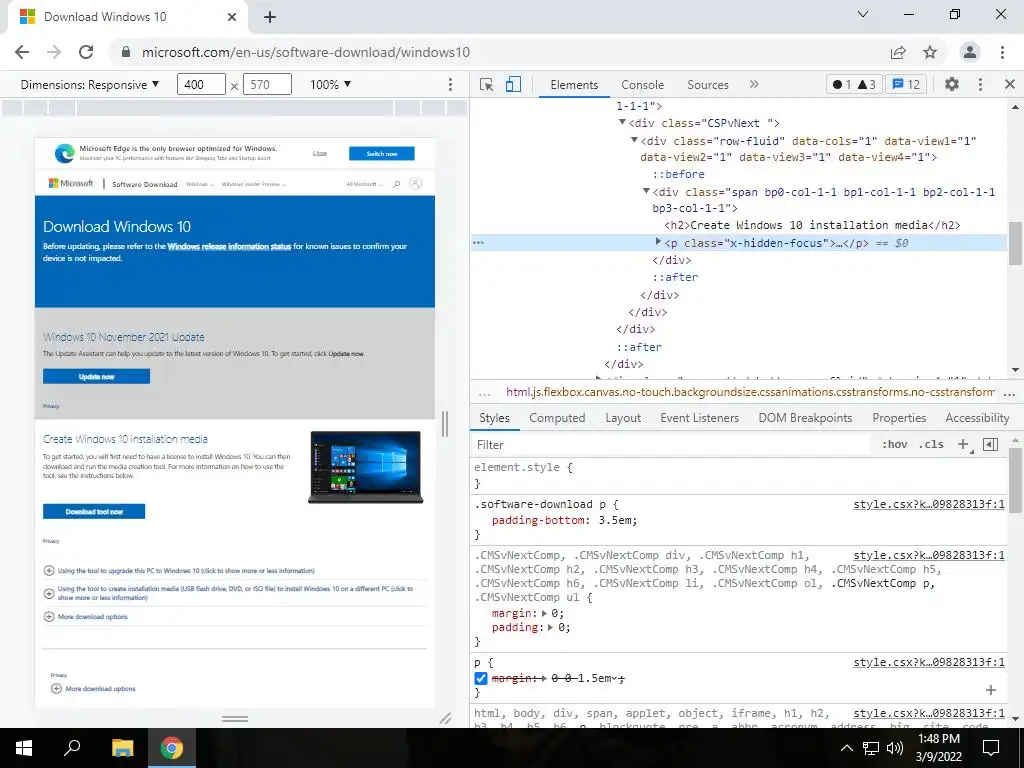The width and height of the screenshot is (1024, 768).
Task: Open the DOM Breakpoints tab
Action: pyautogui.click(x=805, y=418)
